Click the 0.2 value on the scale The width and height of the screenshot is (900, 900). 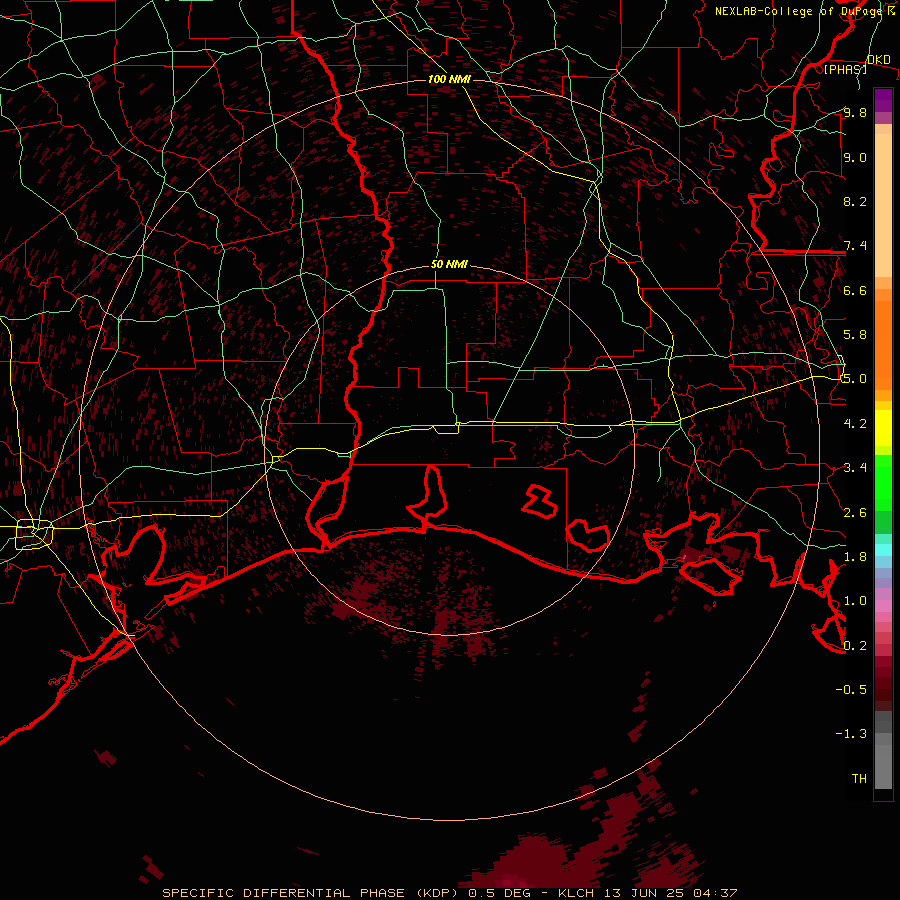click(x=855, y=646)
